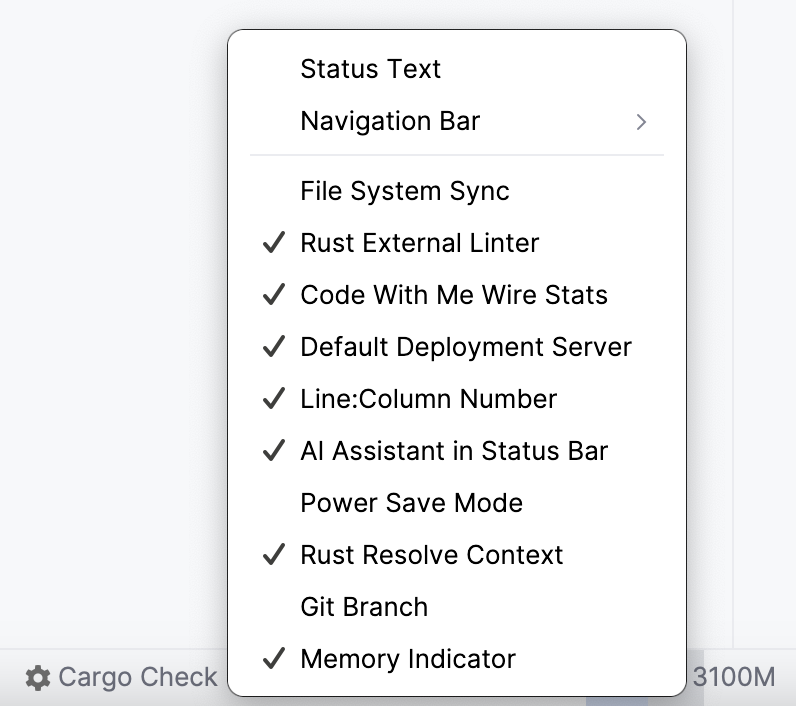
Task: Open the Navigation Bar menu entry
Action: coord(390,122)
